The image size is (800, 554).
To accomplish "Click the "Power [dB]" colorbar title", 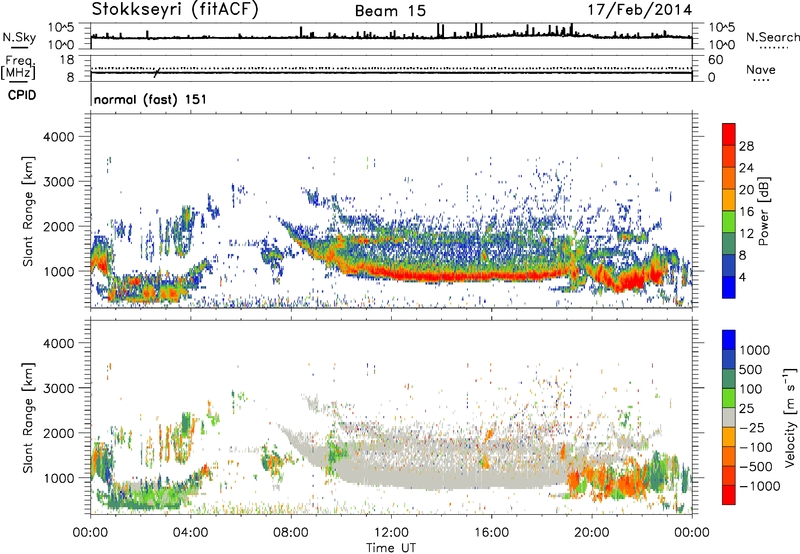I will (763, 211).
